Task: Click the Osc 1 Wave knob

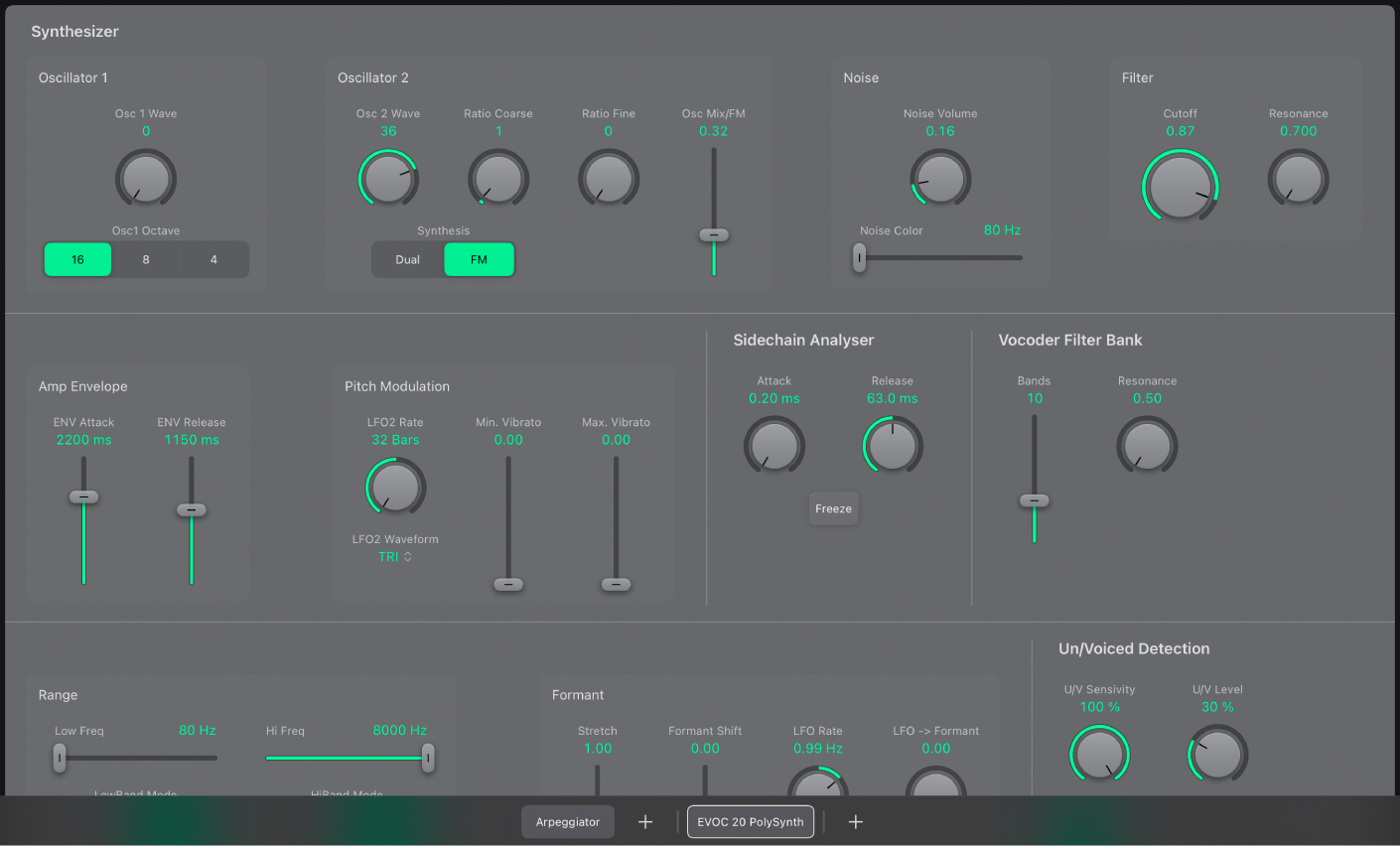Action: tap(146, 179)
